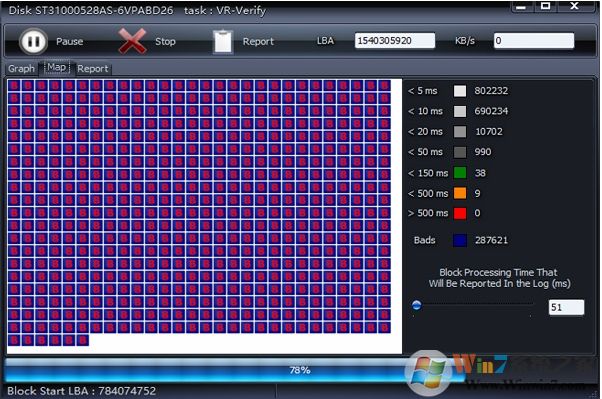Close the window

[574, 6]
